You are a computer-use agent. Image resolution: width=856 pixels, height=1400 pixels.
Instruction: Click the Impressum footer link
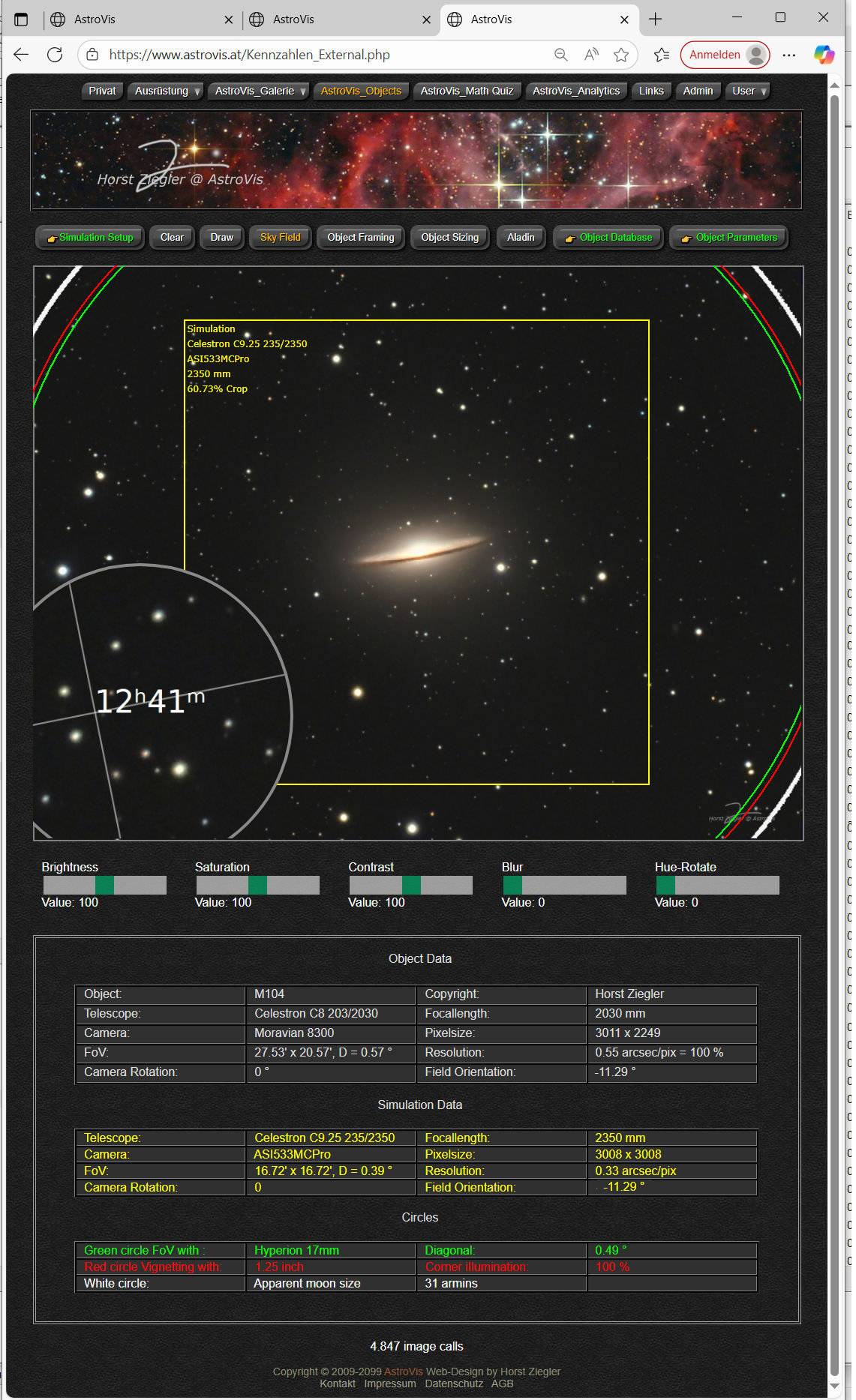[x=389, y=1384]
